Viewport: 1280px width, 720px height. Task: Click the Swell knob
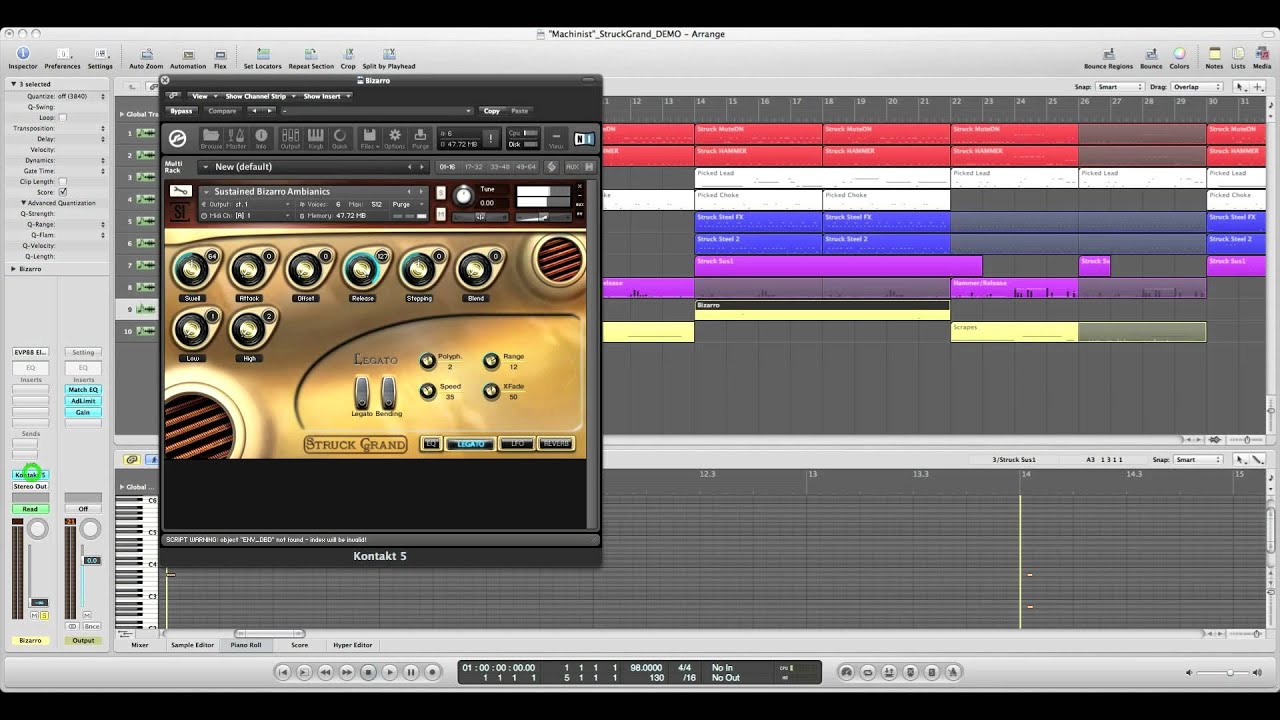(x=192, y=269)
